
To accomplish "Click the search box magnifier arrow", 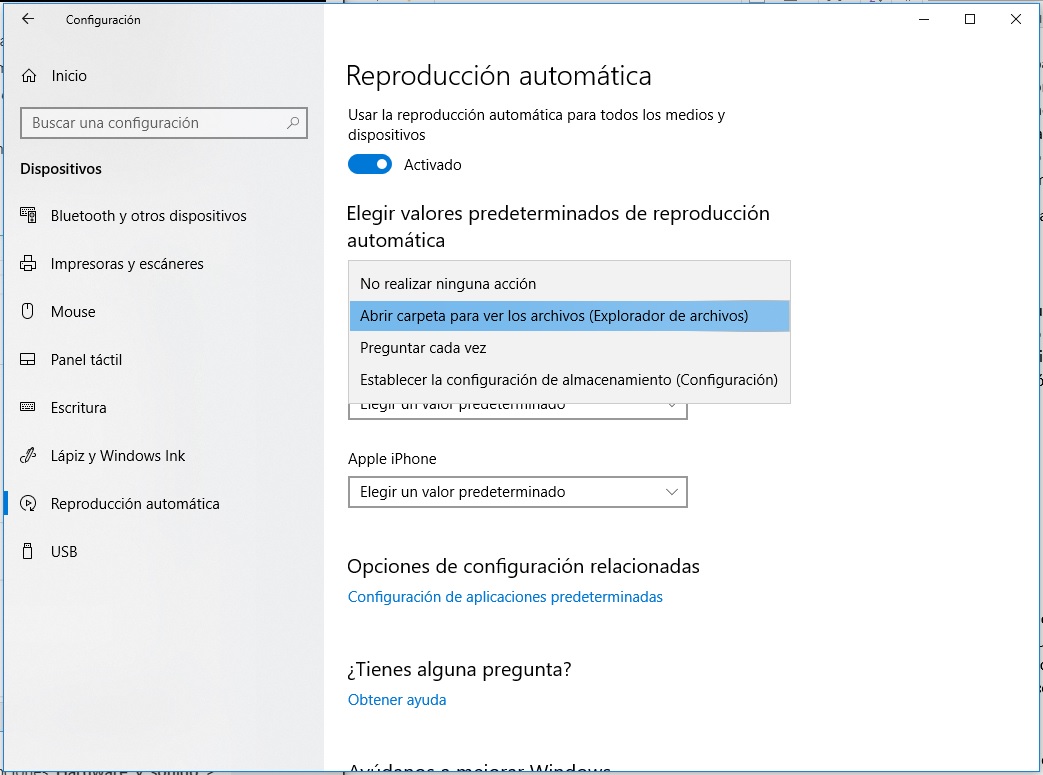I will tap(293, 122).
